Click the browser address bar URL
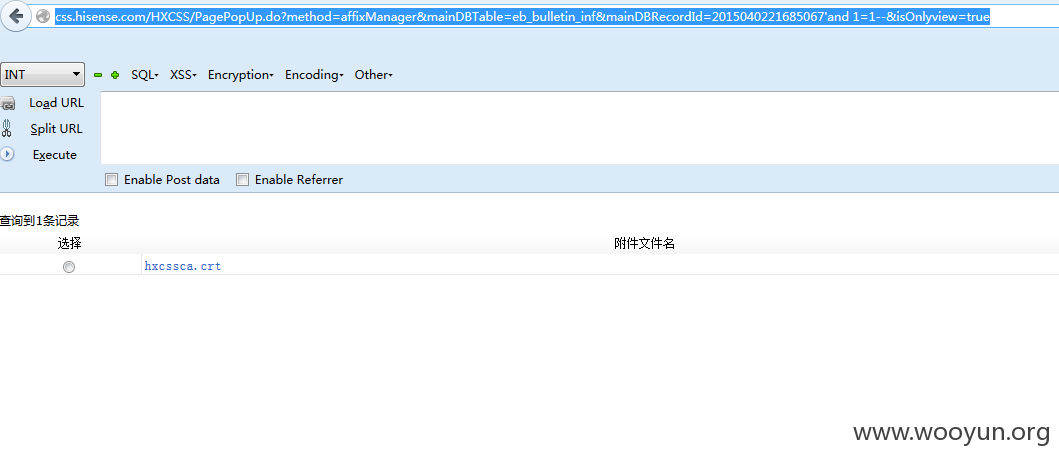The image size is (1059, 461). (x=523, y=17)
